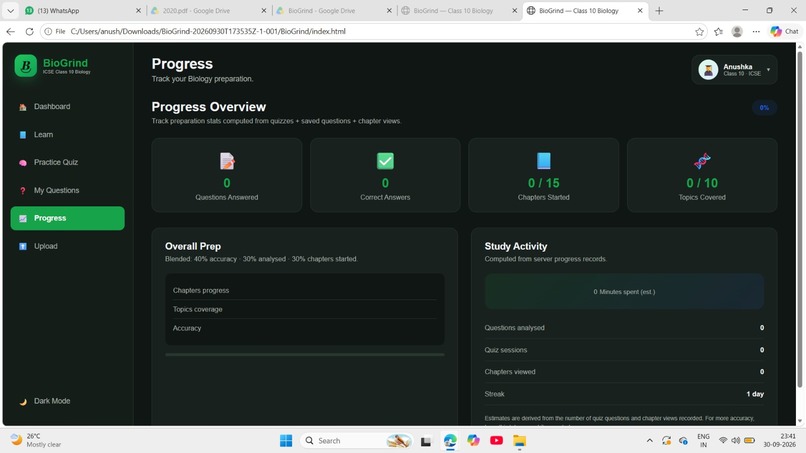Click the Correct Answers checkmark icon

coord(385,161)
